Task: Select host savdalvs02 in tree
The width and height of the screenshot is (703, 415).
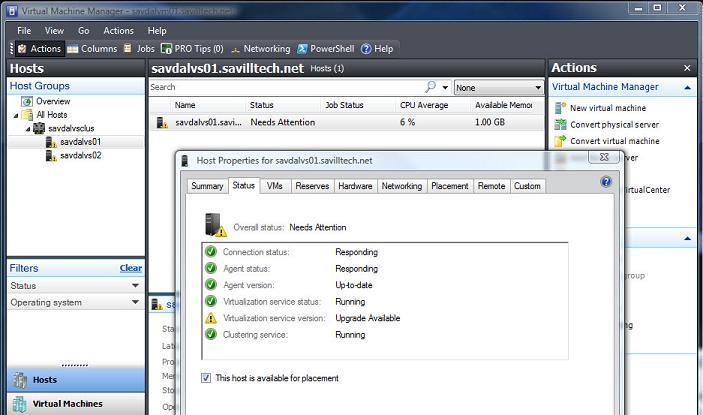Action: point(81,156)
